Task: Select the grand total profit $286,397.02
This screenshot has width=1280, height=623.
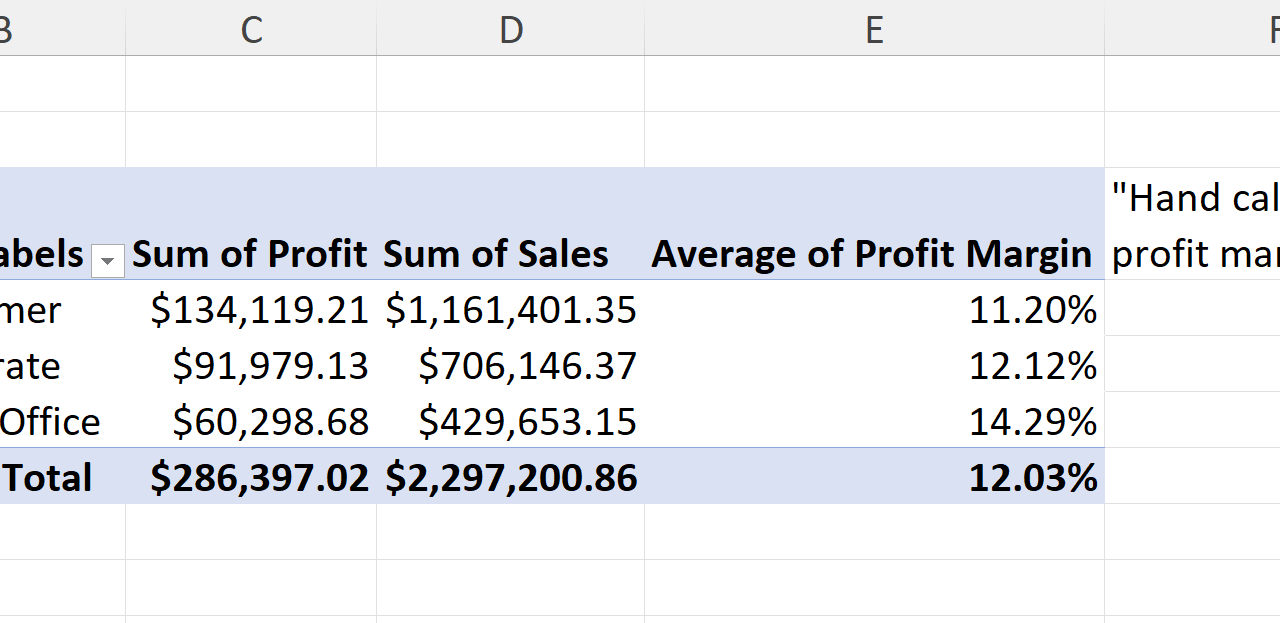Action: pos(259,478)
